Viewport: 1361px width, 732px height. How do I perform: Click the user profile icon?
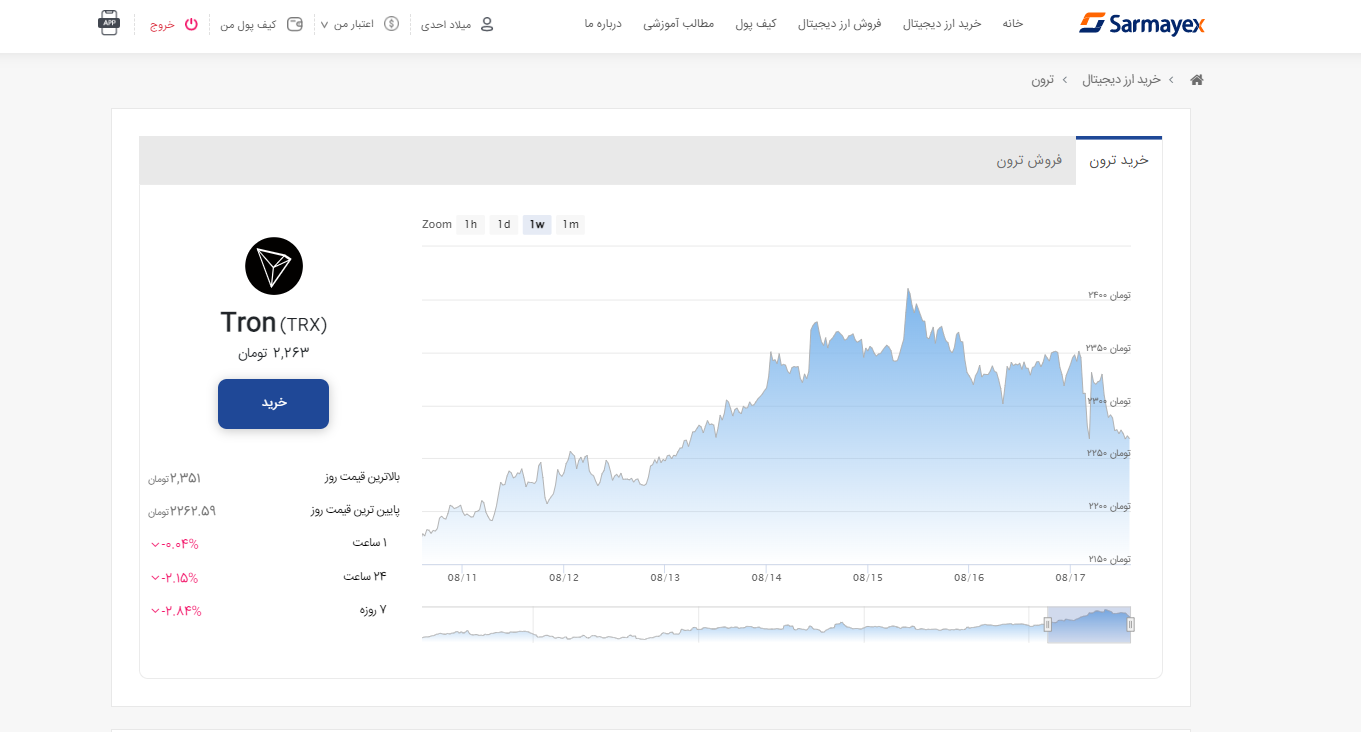(487, 24)
